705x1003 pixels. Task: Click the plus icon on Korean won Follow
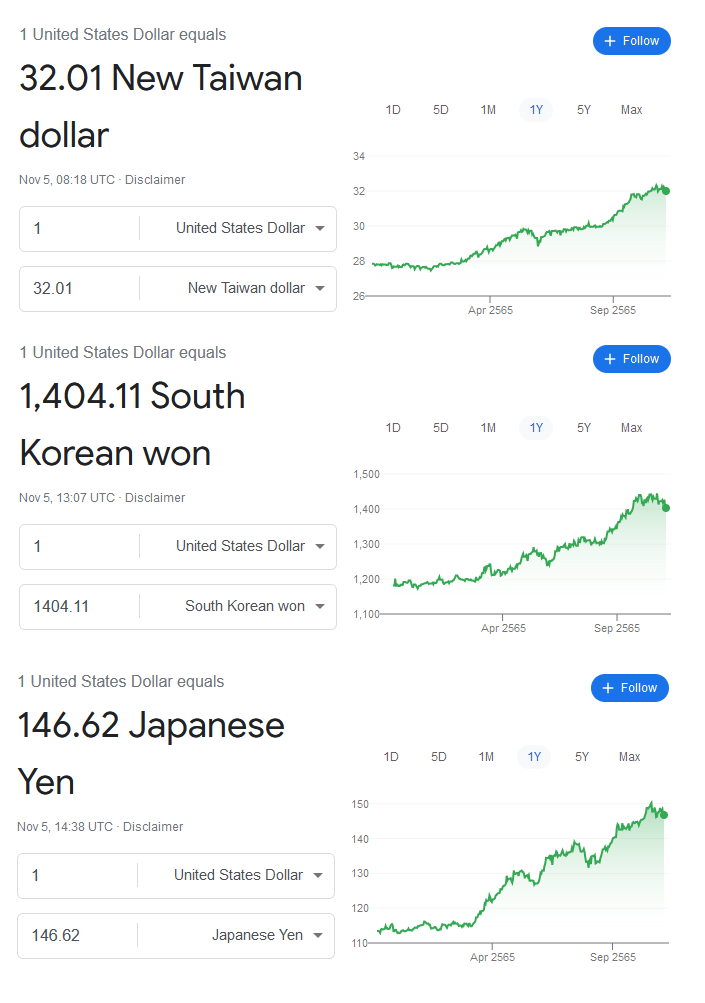pos(610,359)
